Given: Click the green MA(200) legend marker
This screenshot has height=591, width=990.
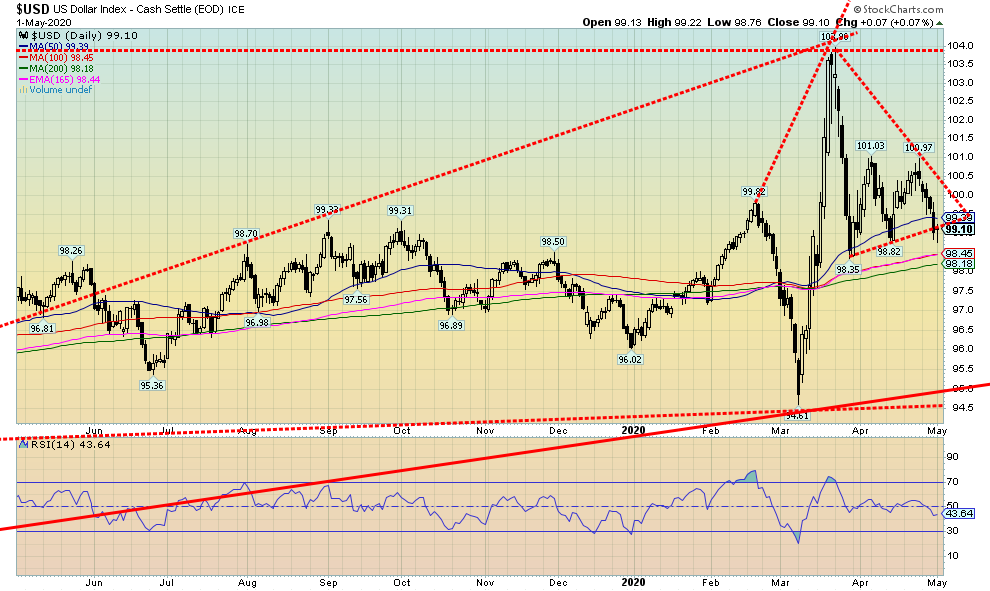Looking at the screenshot, I should coord(25,68).
